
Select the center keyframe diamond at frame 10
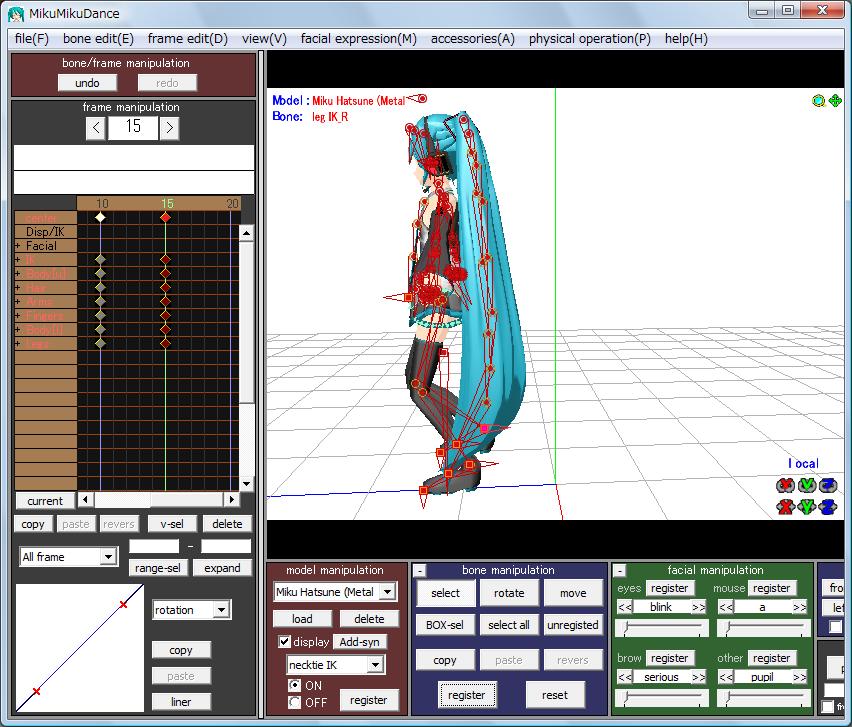(101, 217)
